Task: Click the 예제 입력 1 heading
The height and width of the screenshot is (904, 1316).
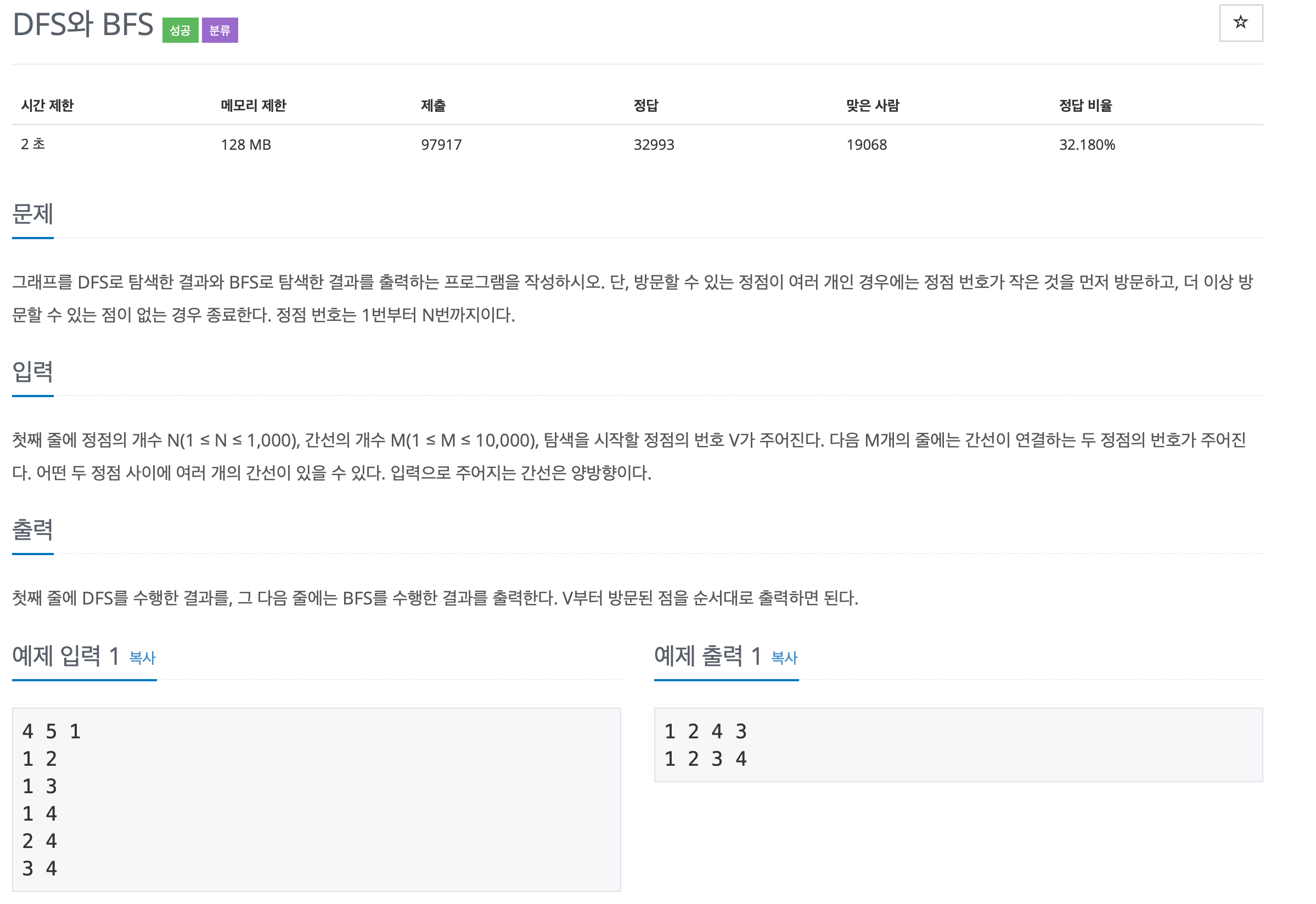Action: [x=65, y=656]
